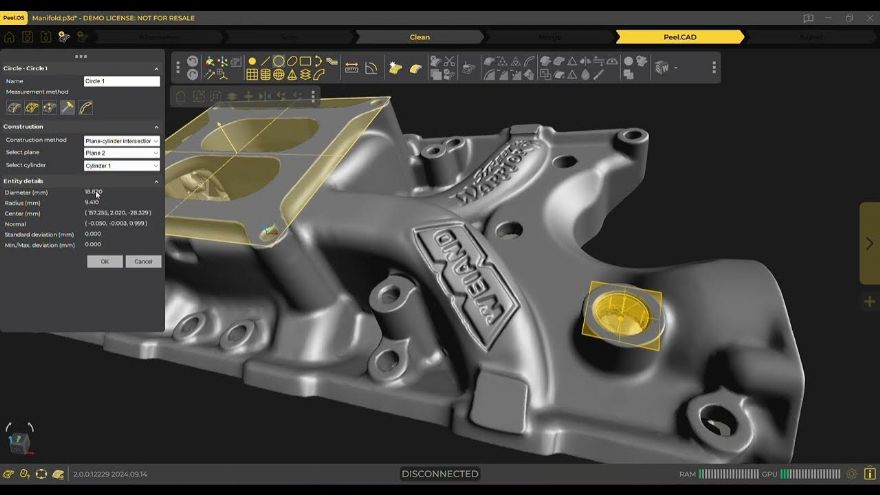Select second measurement method icon

(x=32, y=107)
